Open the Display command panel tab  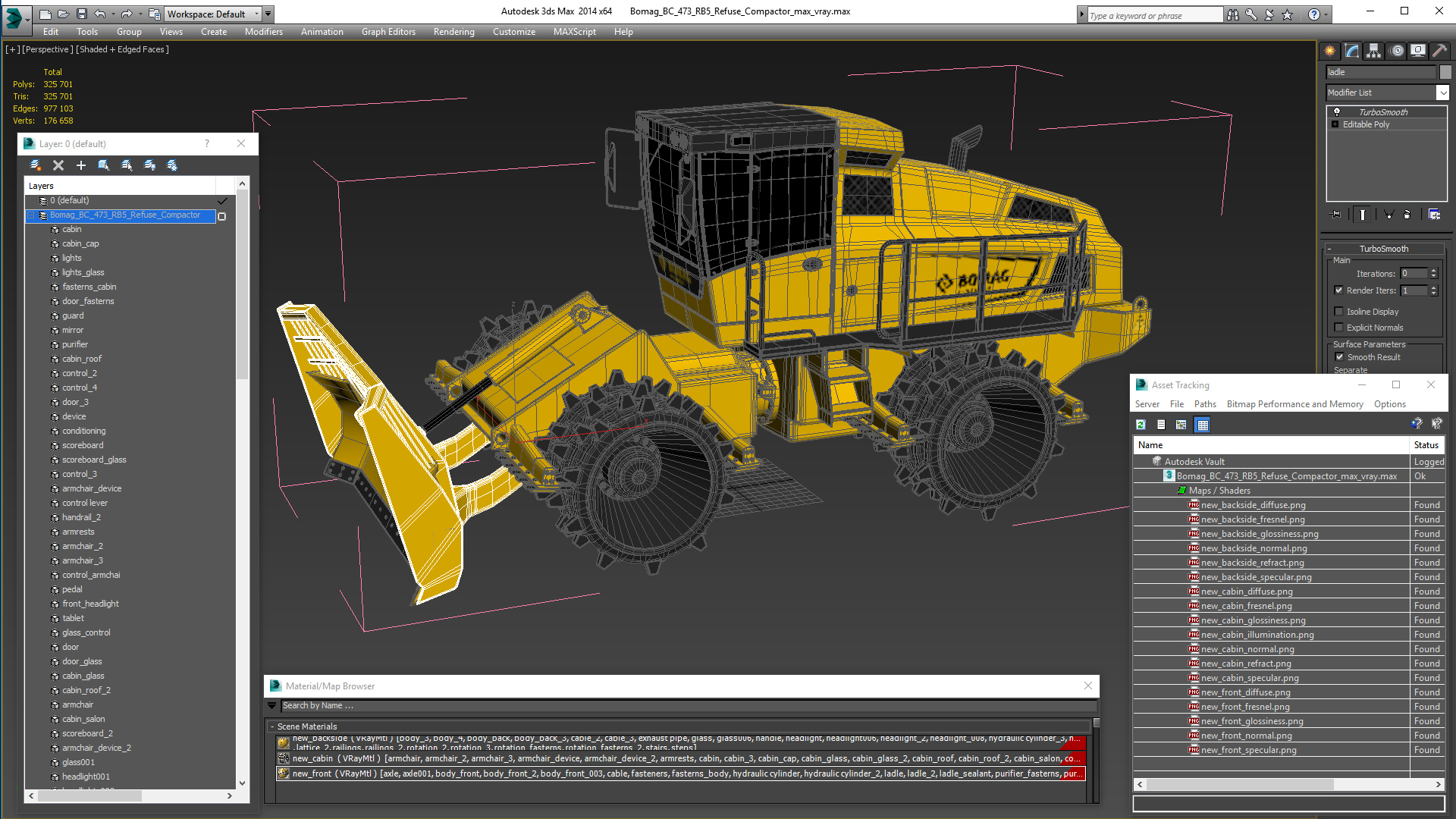1417,51
